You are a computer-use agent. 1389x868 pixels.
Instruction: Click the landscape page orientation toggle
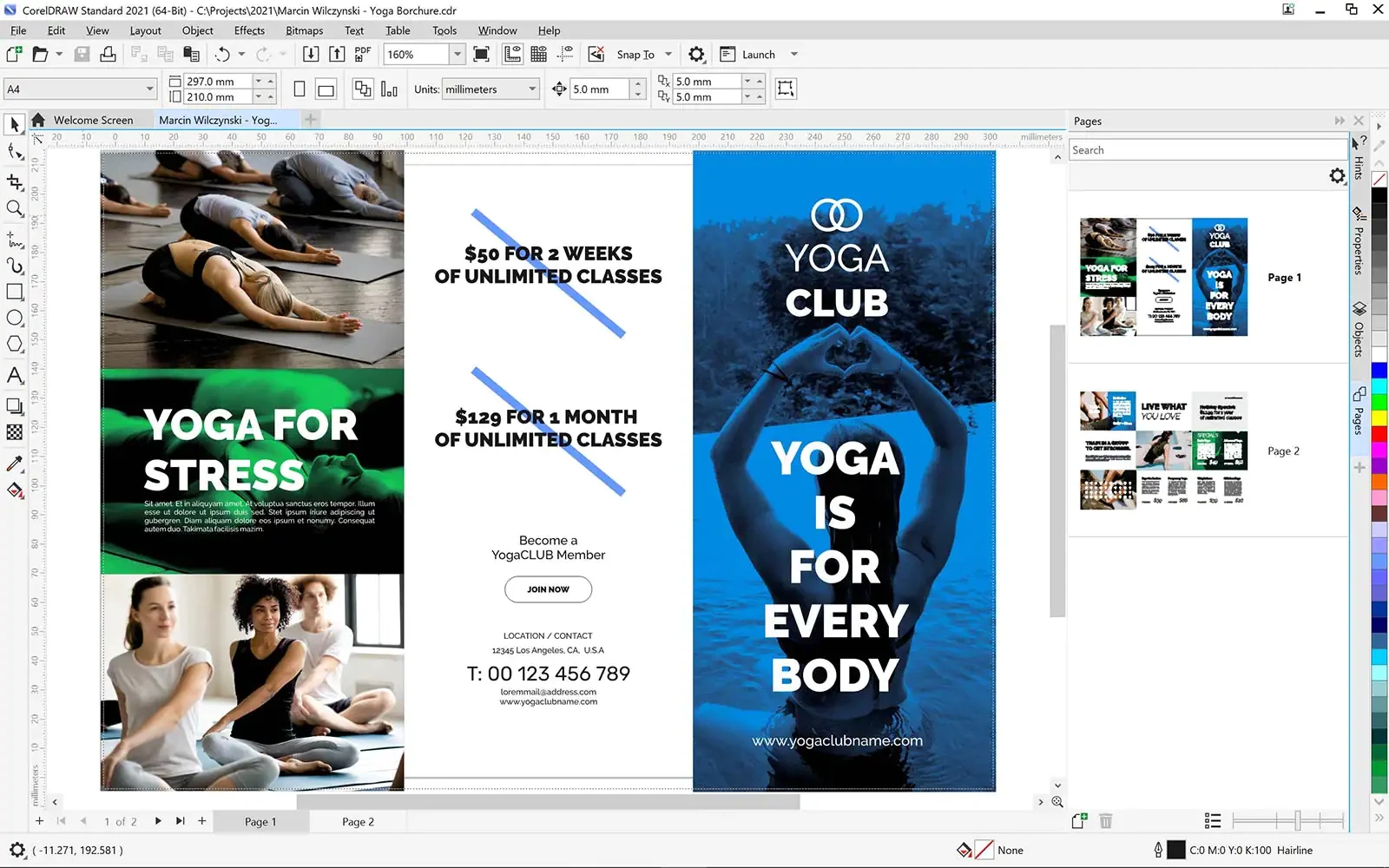tap(325, 89)
